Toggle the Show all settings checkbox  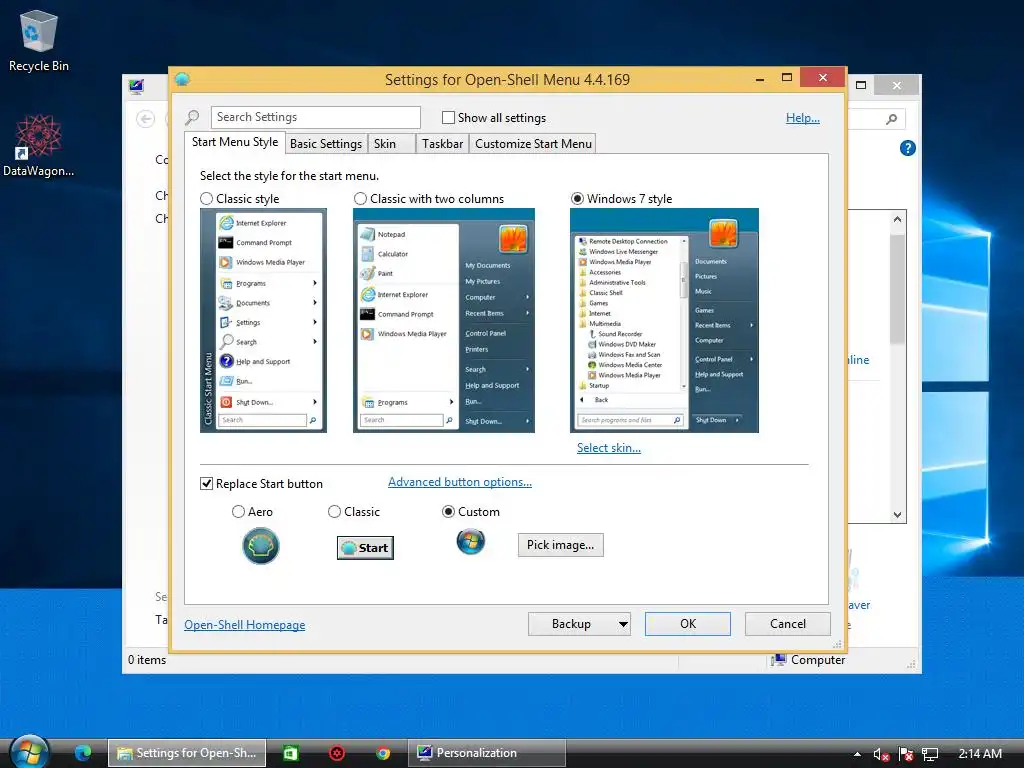pos(448,118)
